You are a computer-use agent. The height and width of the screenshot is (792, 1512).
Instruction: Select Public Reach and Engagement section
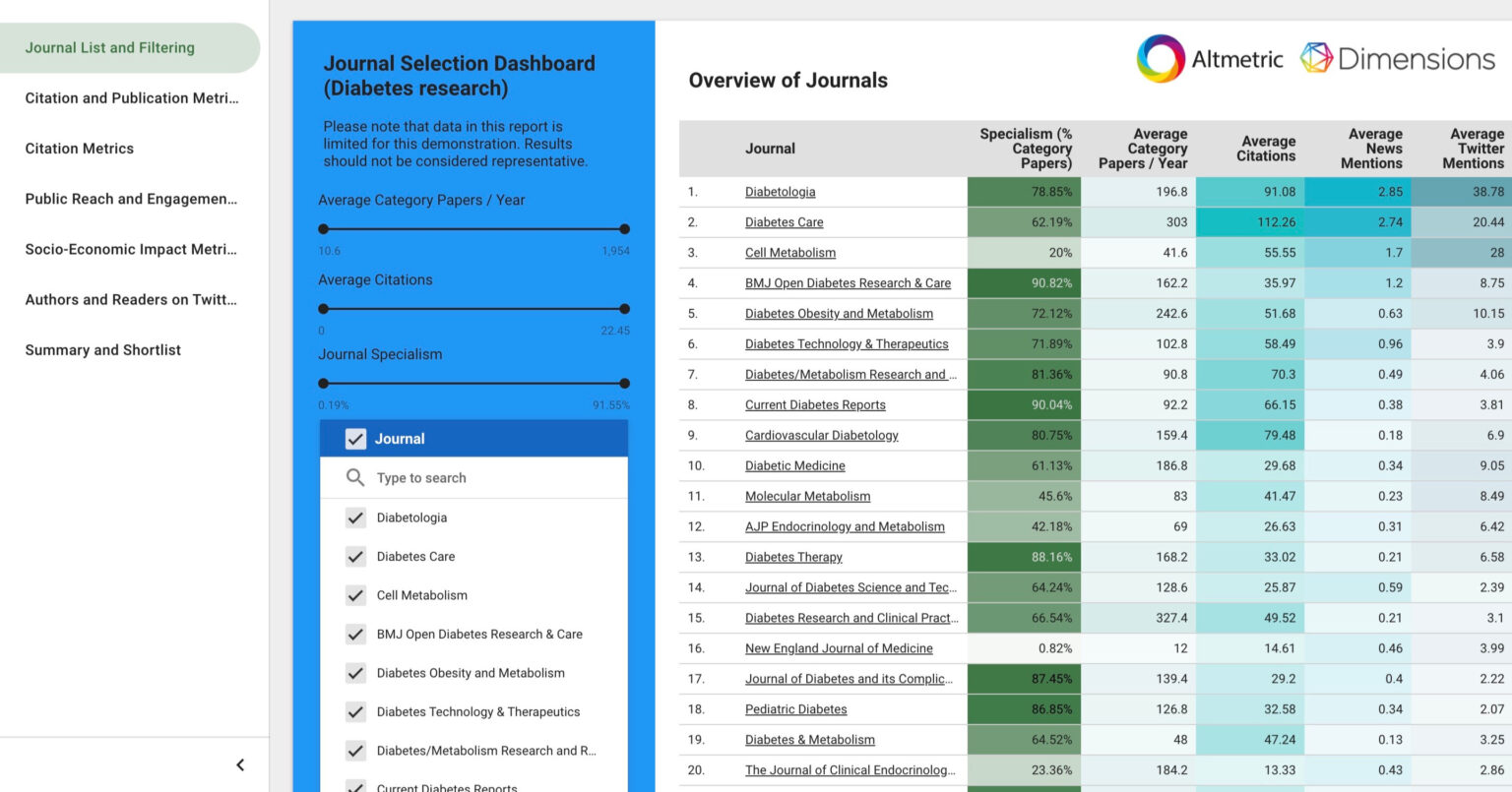pos(129,199)
